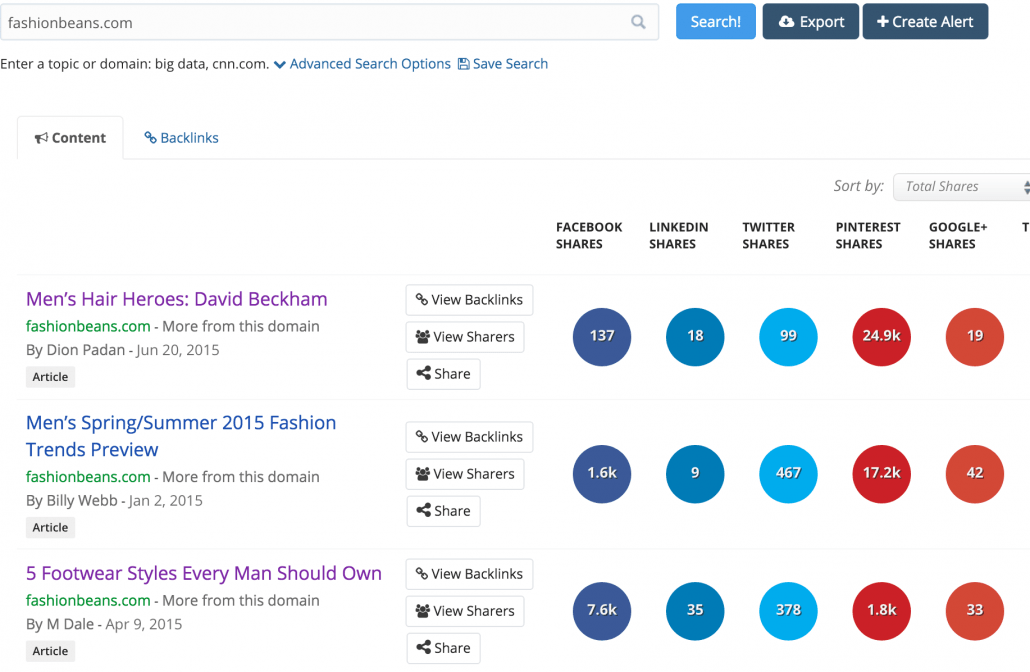
Task: Click Pinterest shares bubble showing 24.9k
Action: [x=882, y=336]
